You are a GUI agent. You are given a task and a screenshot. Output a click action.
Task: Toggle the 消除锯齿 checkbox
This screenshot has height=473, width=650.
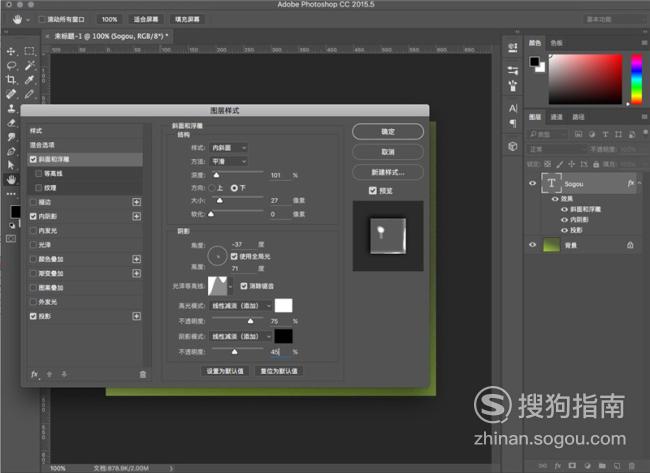(x=244, y=286)
